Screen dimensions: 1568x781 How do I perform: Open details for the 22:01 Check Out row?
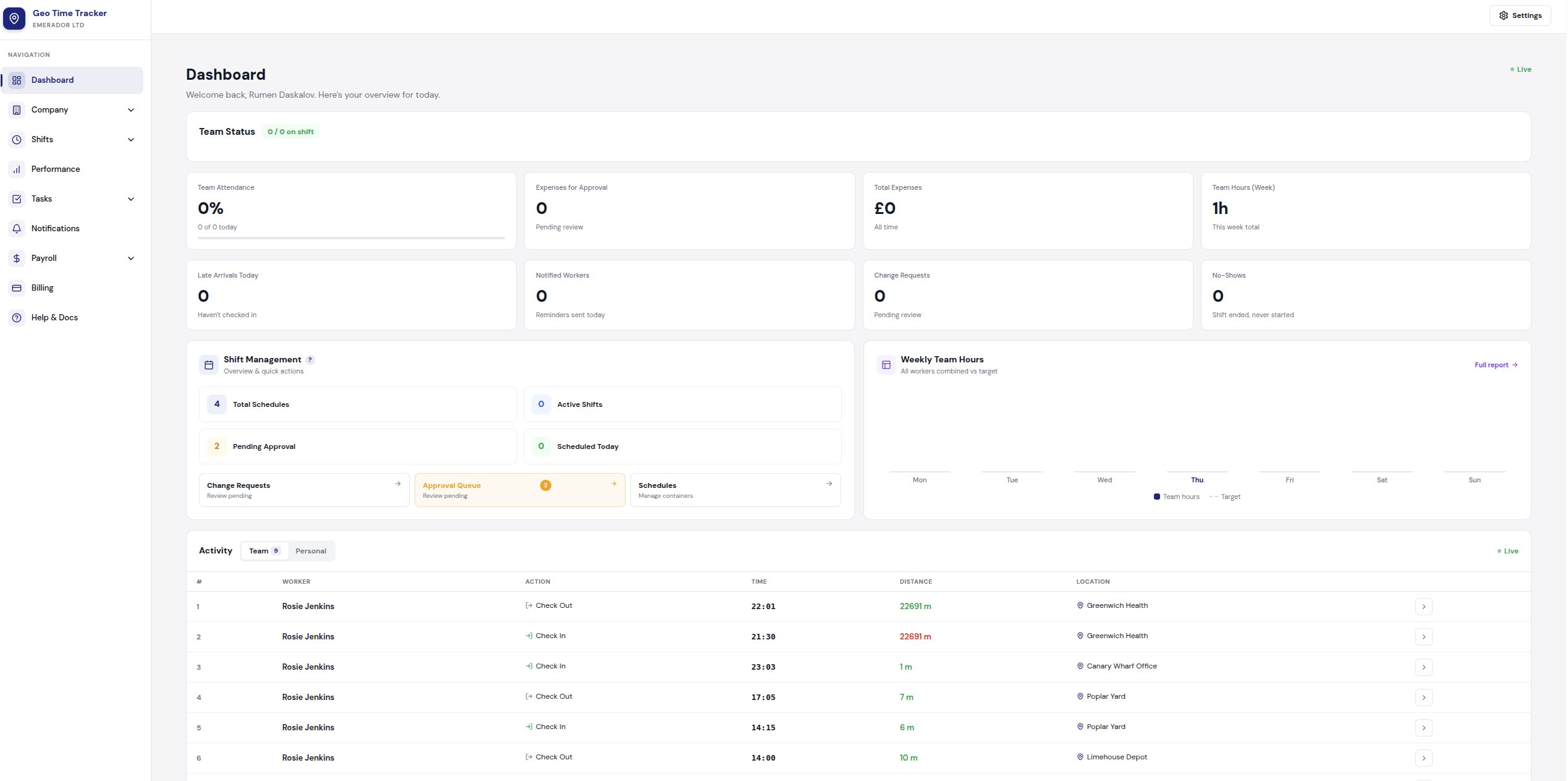click(x=1423, y=607)
